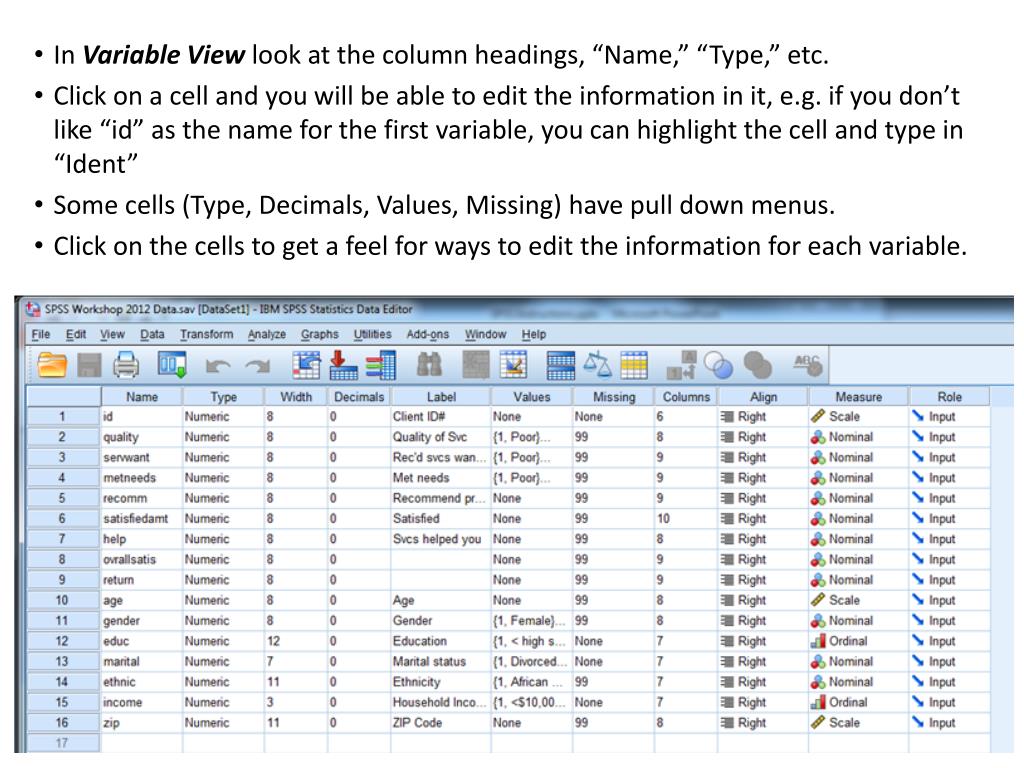The image size is (1024, 768).
Task: Click the Missing column header
Action: coord(614,396)
